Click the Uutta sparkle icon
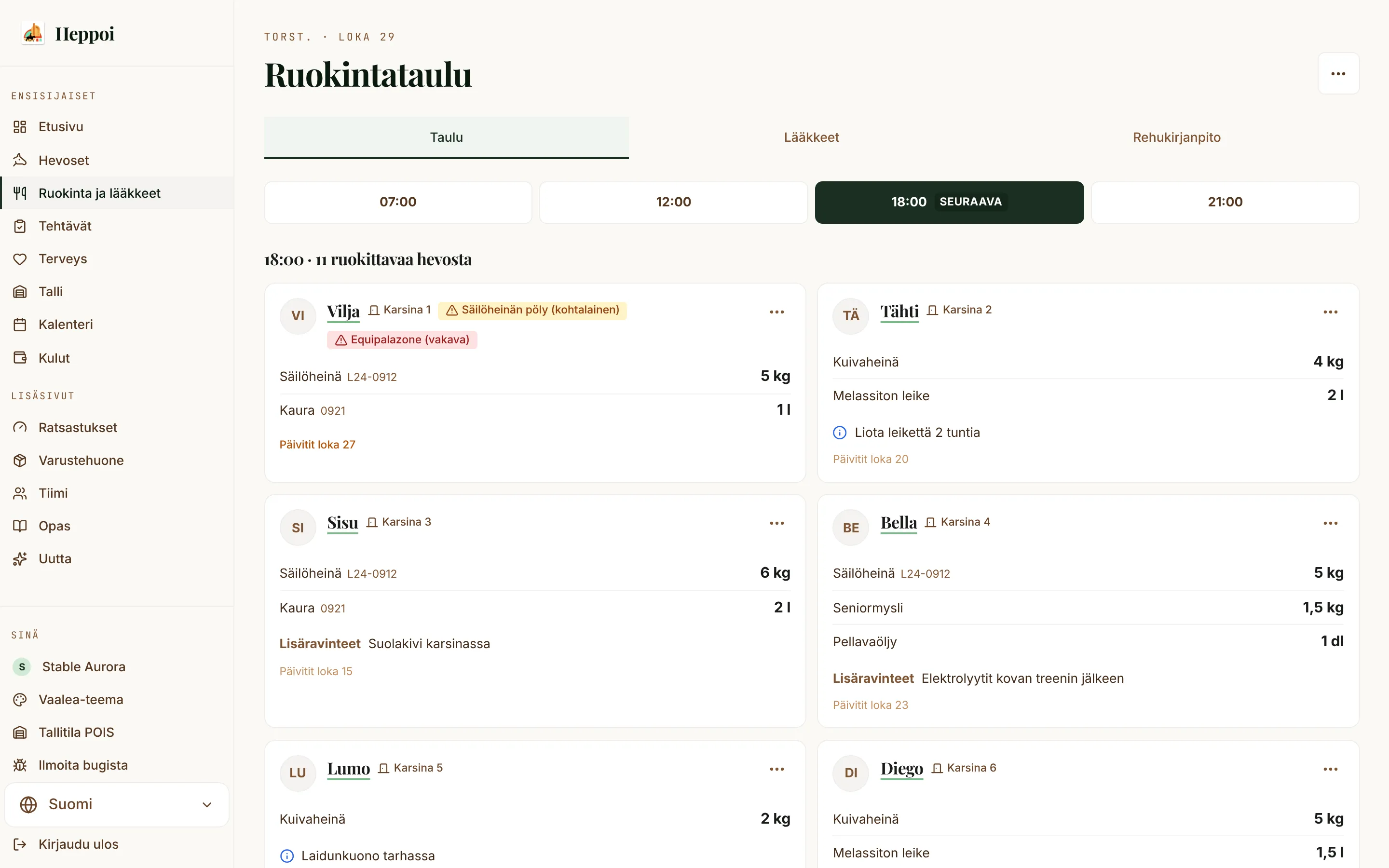This screenshot has height=868, width=1389. coord(20,559)
